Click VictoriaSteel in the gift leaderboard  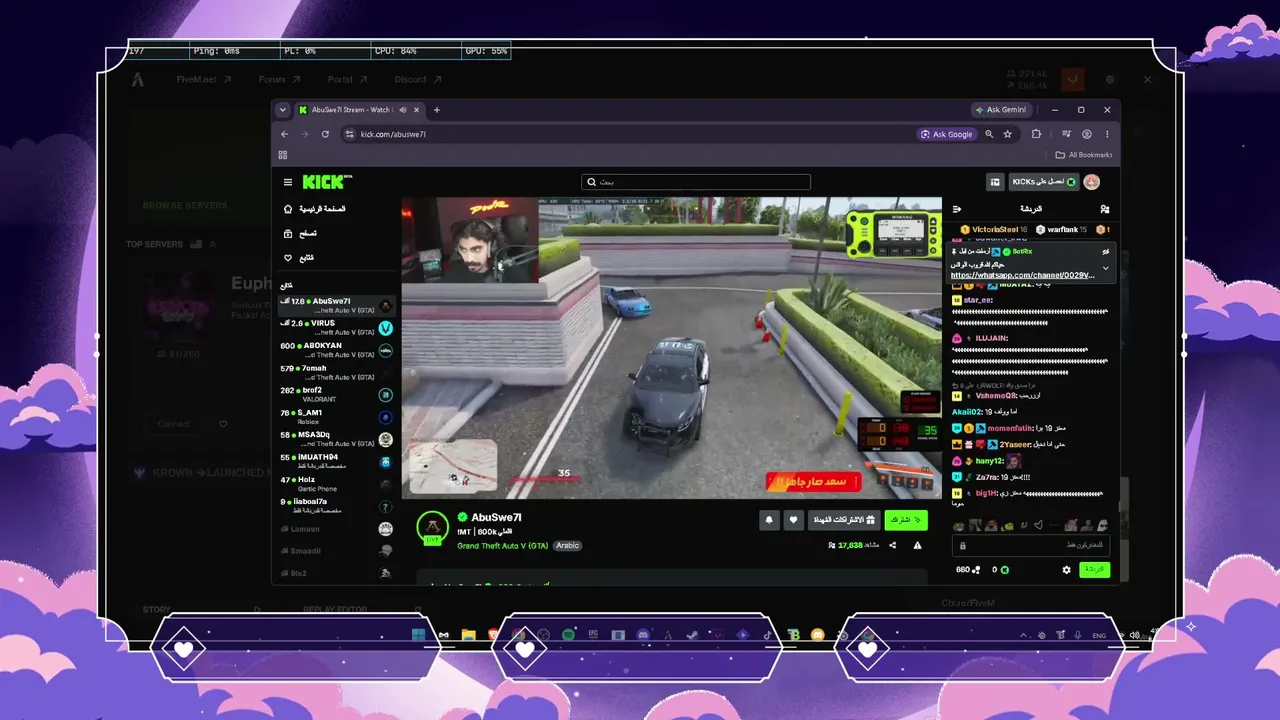point(994,230)
